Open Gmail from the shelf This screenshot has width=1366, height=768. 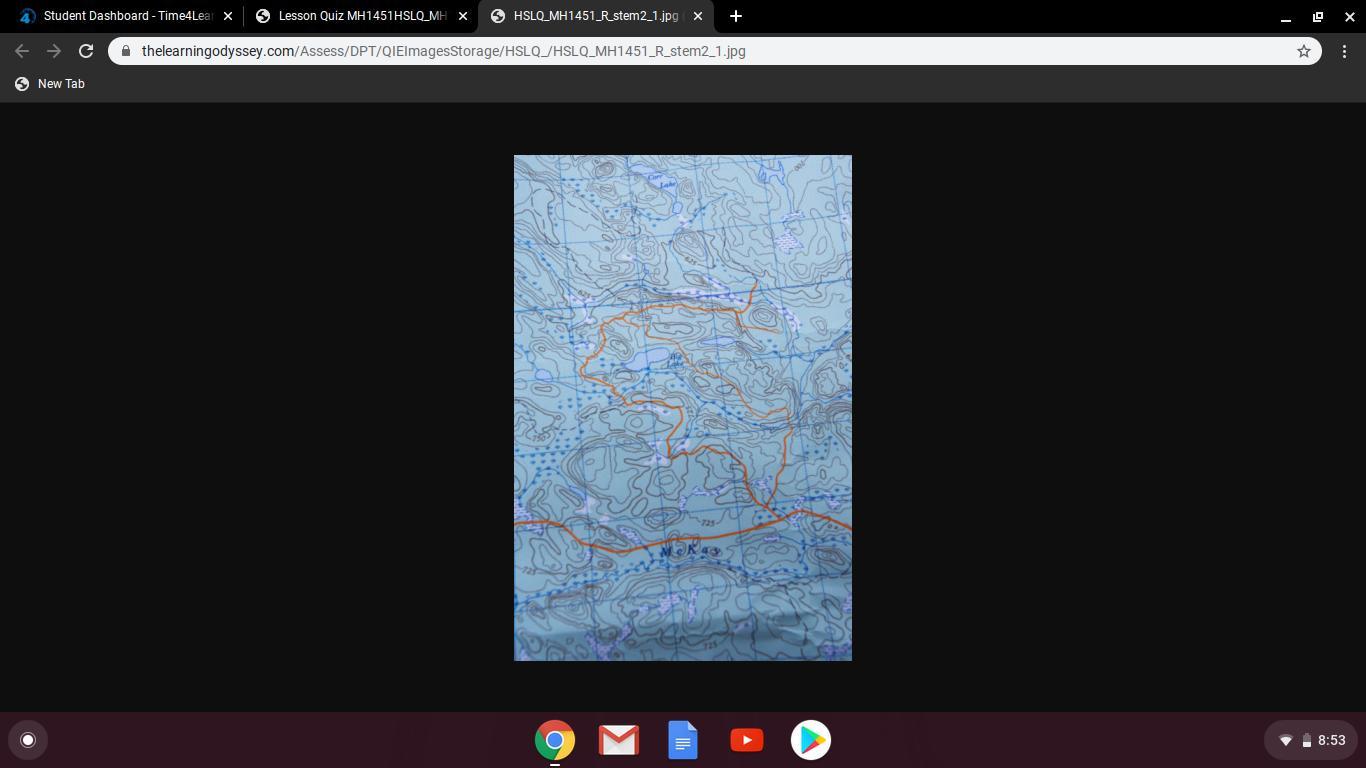[x=619, y=740]
